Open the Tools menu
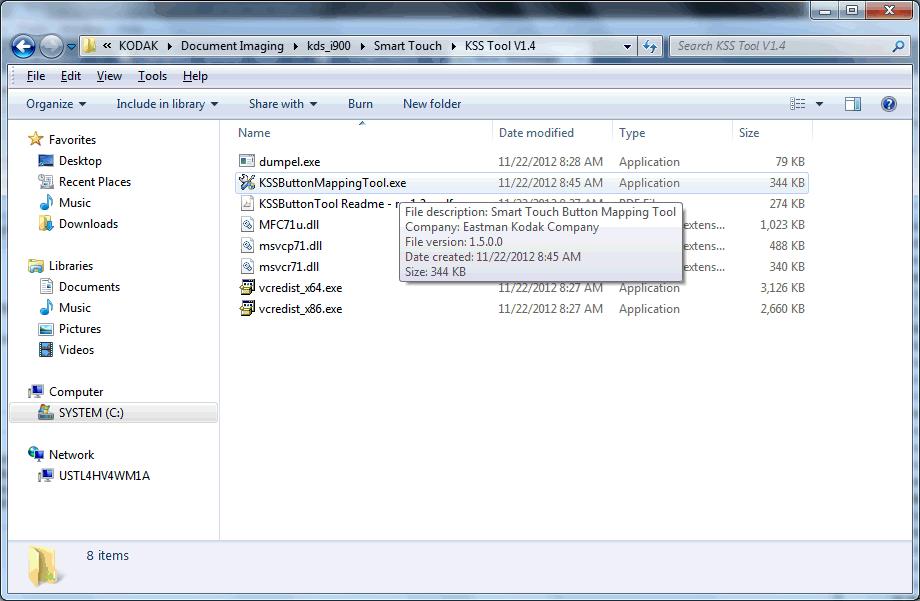 [x=152, y=76]
